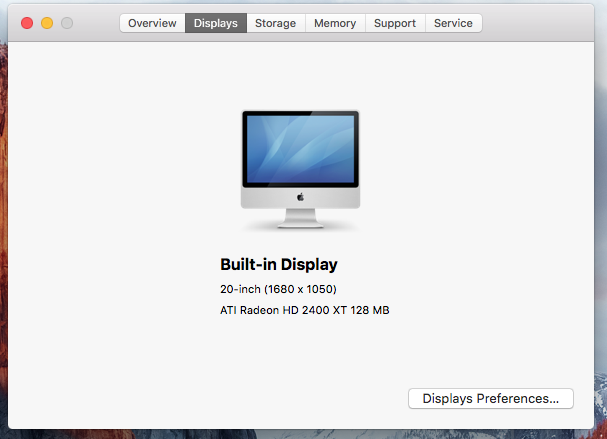Open Displays Preferences

(491, 398)
